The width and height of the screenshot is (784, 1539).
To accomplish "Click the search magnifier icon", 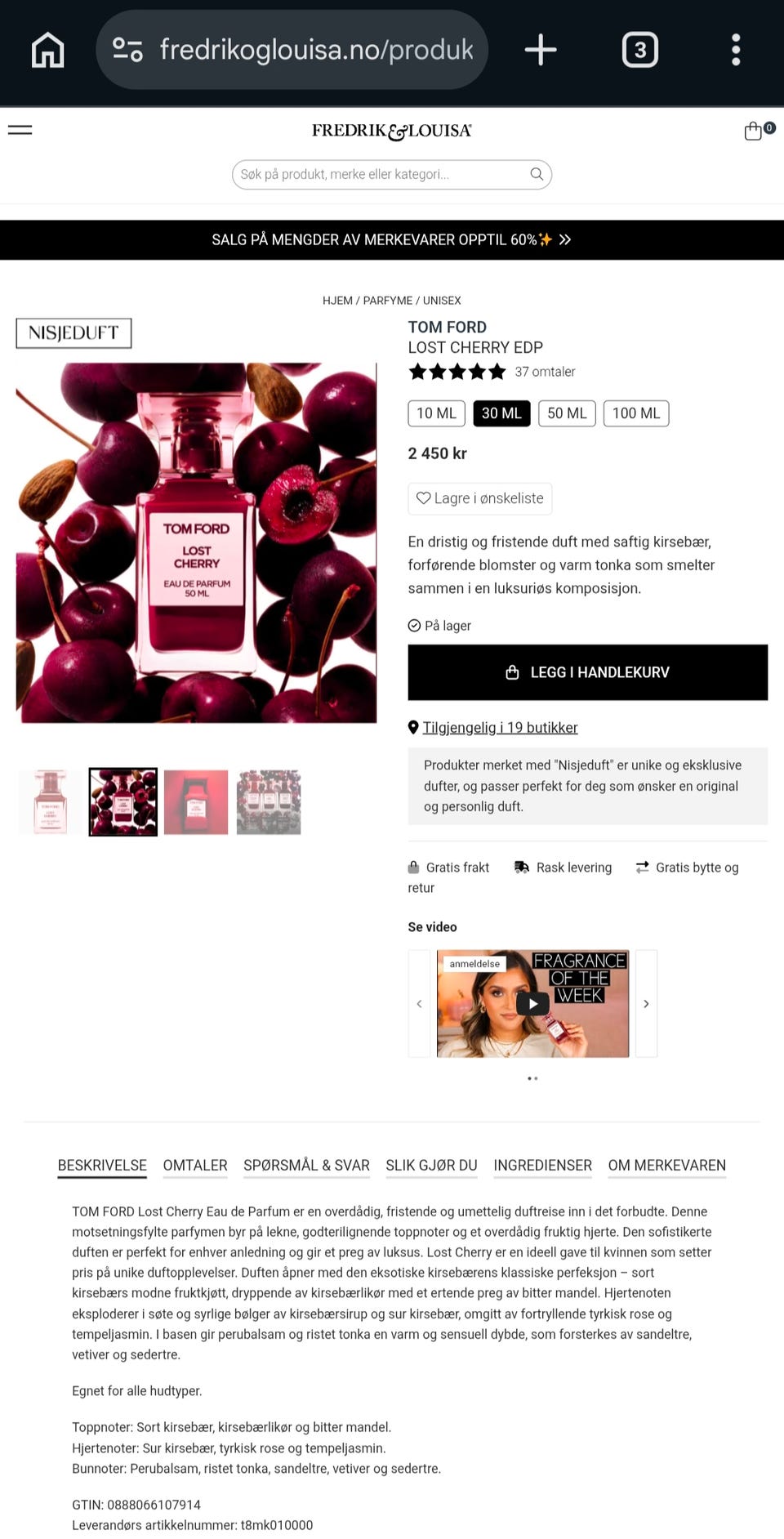I will (x=537, y=174).
